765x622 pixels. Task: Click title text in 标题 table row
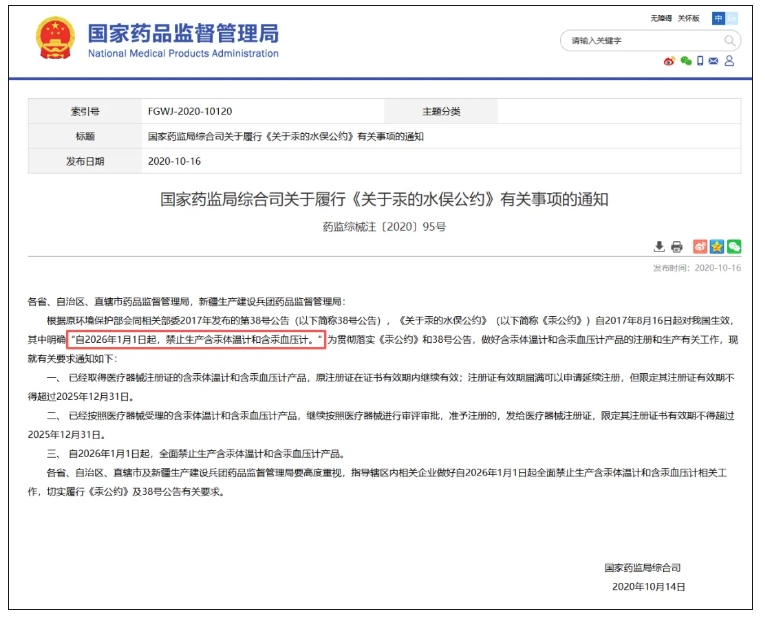point(285,137)
